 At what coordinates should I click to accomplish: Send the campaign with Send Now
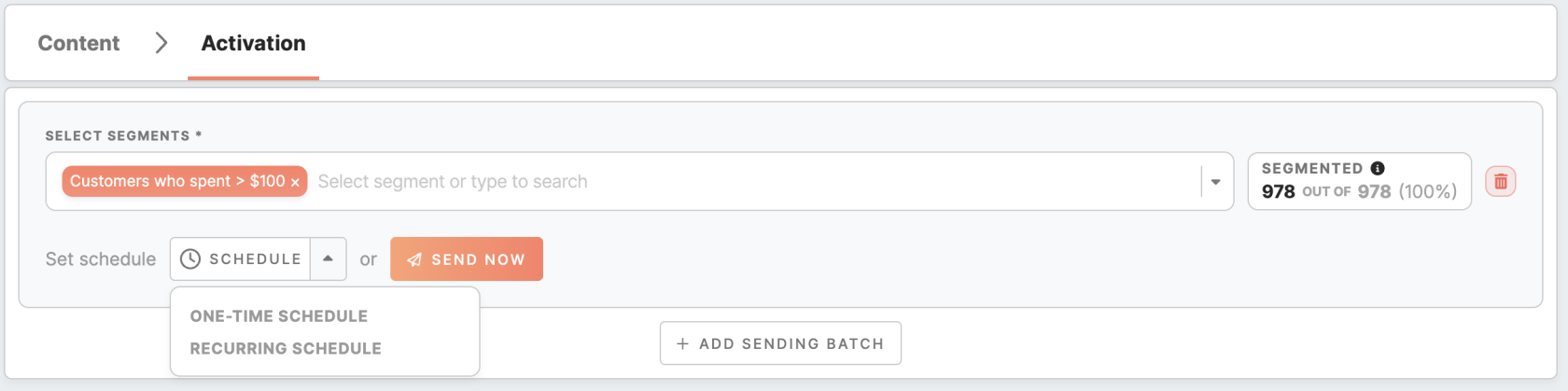pyautogui.click(x=467, y=259)
